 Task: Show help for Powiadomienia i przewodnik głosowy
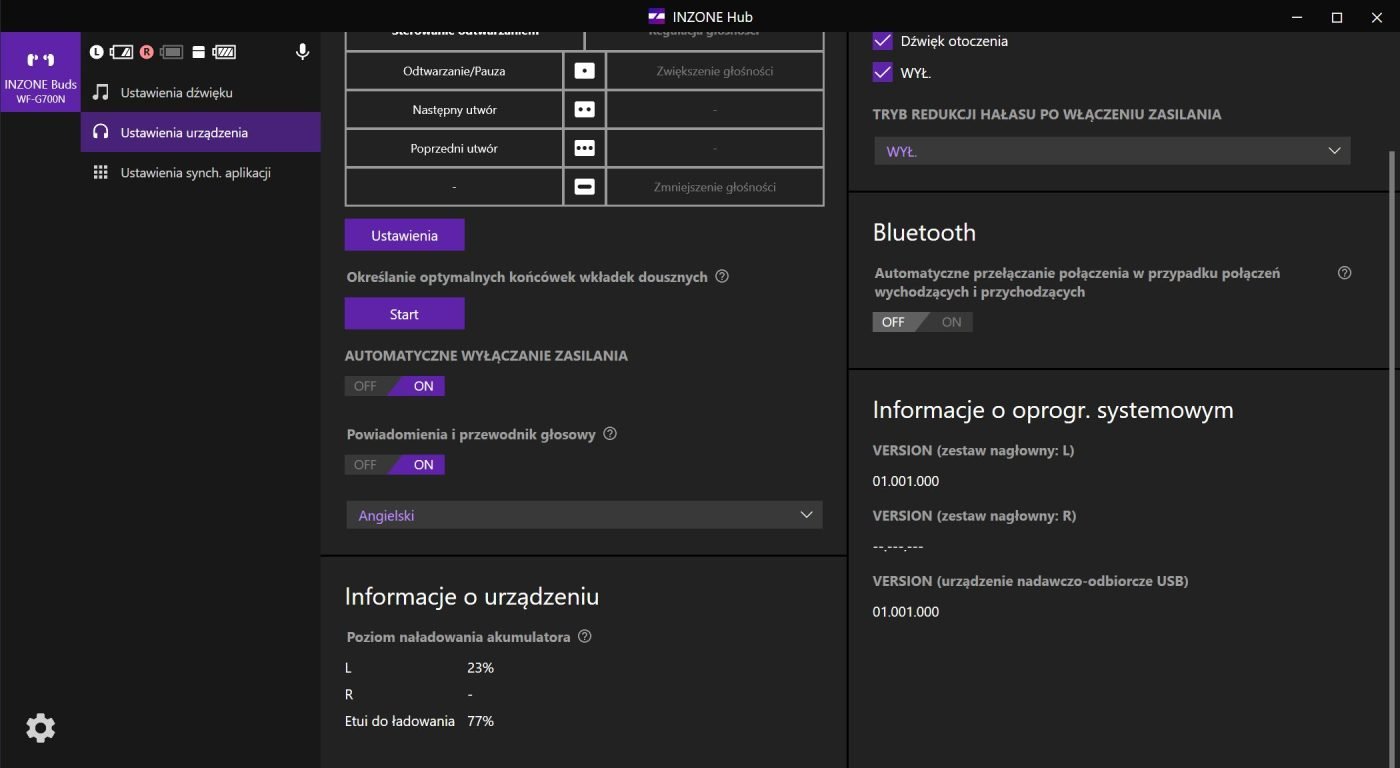coord(610,434)
